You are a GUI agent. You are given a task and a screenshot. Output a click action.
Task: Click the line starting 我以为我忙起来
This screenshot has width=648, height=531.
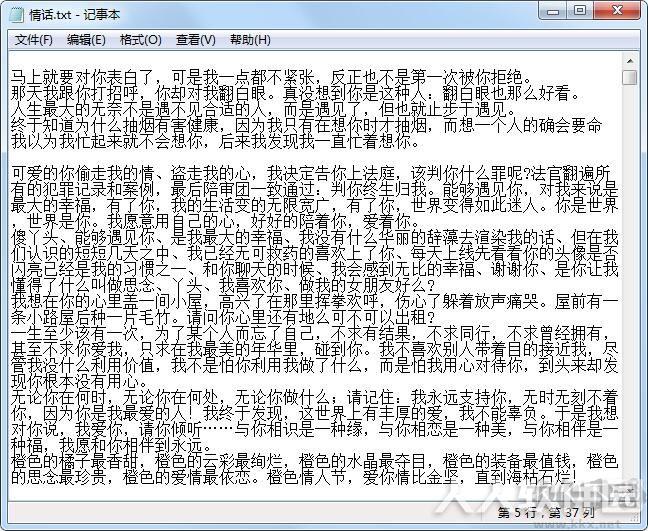215,142
